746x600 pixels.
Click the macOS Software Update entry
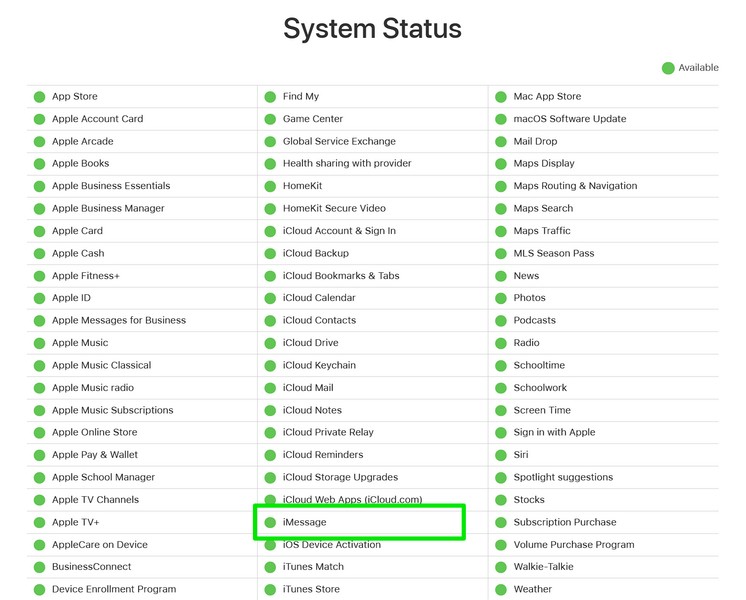pyautogui.click(x=570, y=119)
